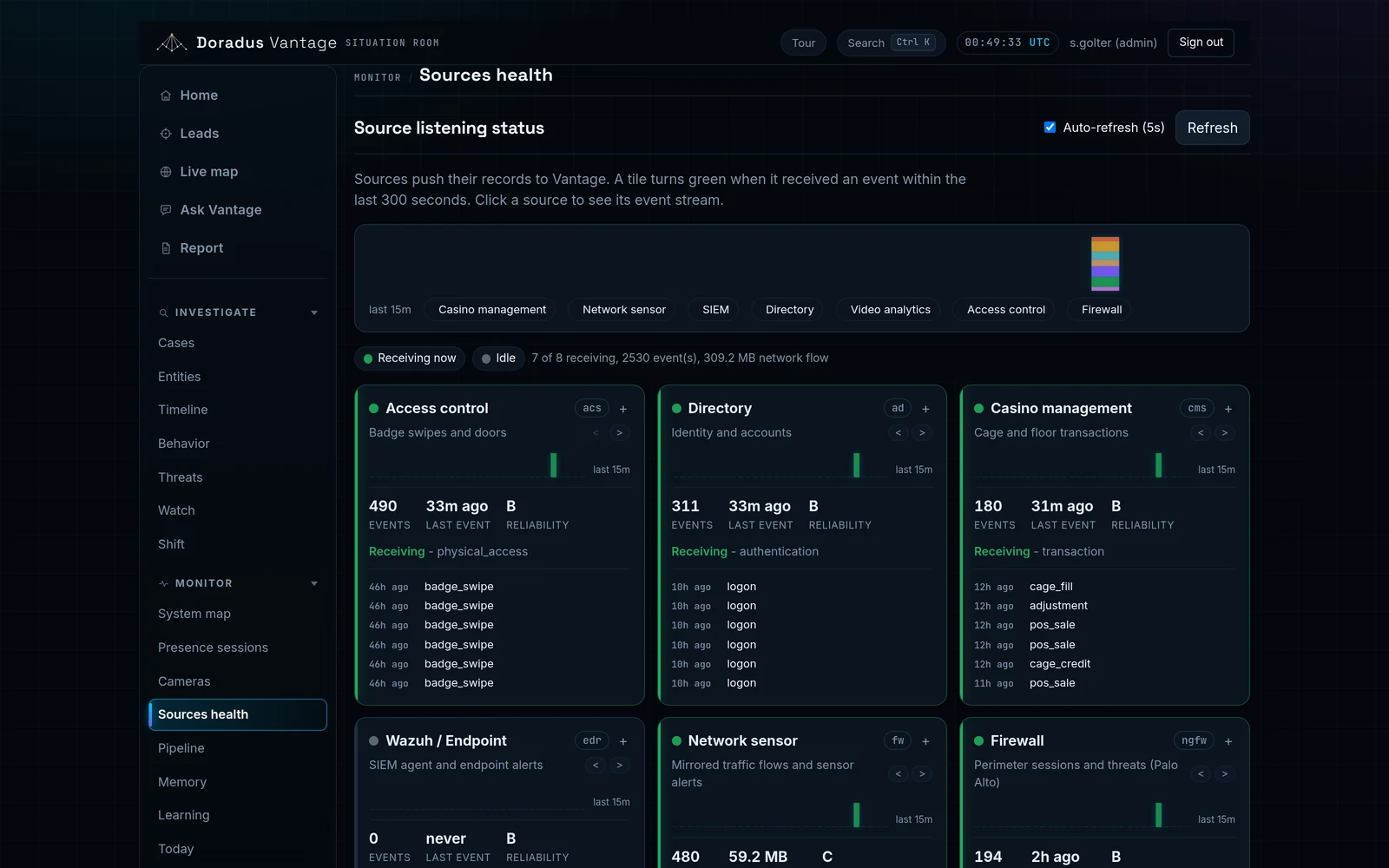The image size is (1389, 868).
Task: Open the Leads page
Action: pyautogui.click(x=238, y=134)
